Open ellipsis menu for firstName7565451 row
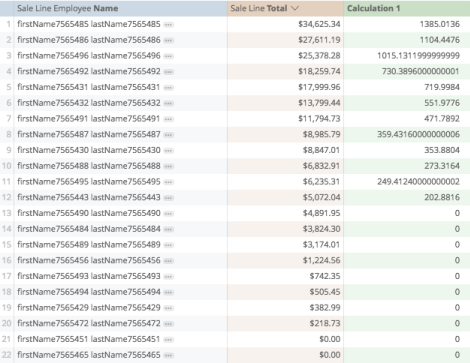Viewport: 470px width, 363px height. [x=169, y=339]
